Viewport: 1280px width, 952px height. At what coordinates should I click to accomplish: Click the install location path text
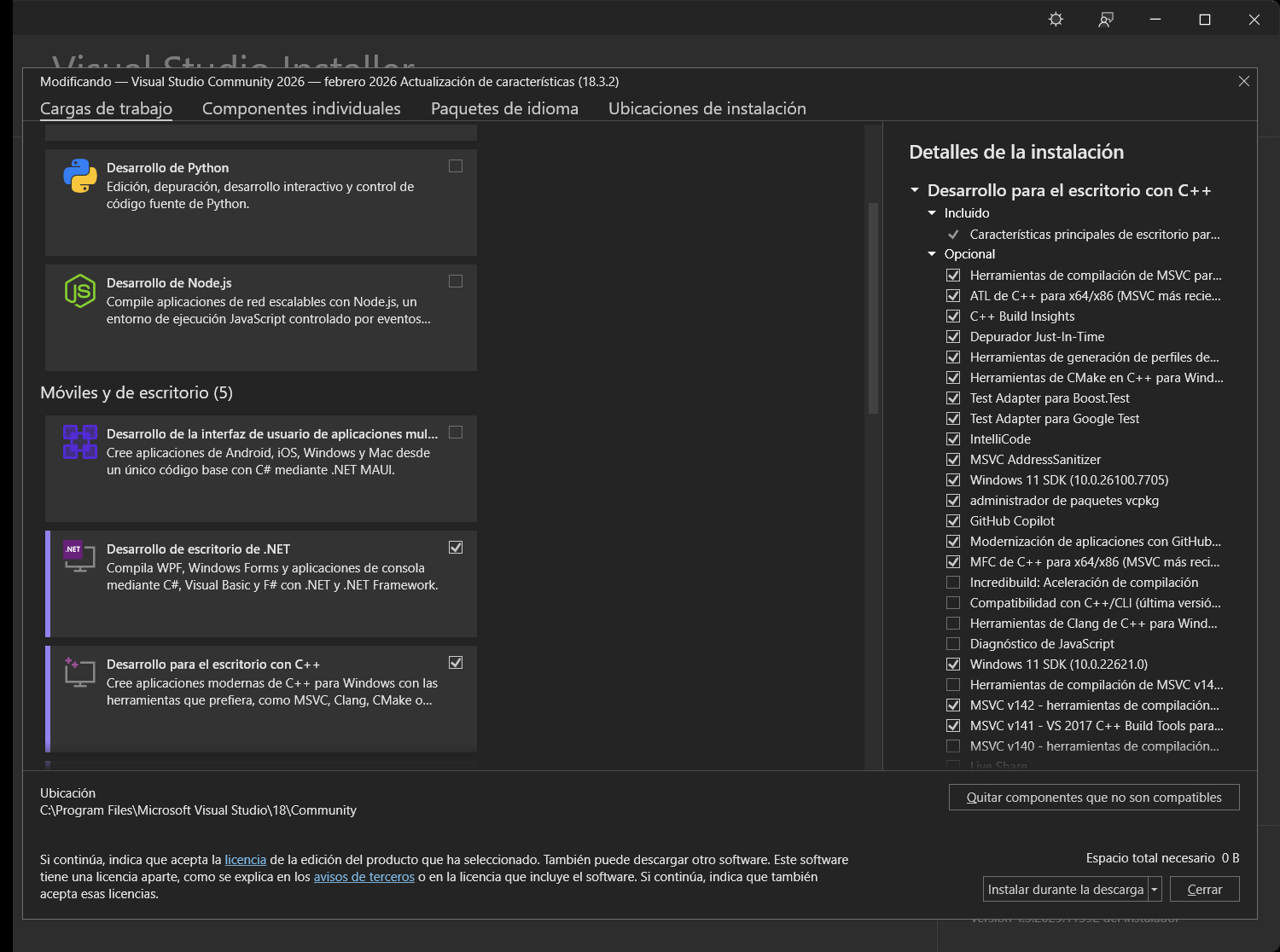coord(198,810)
